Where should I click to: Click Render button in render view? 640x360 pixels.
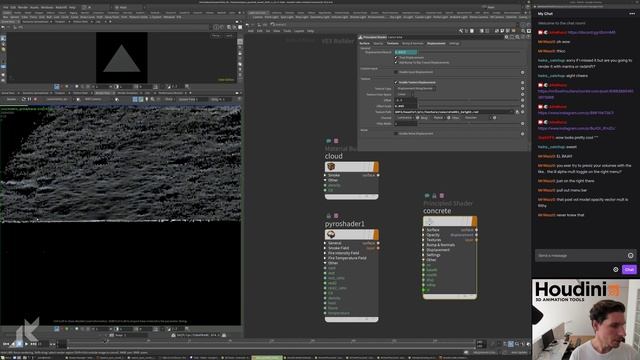click(11, 99)
